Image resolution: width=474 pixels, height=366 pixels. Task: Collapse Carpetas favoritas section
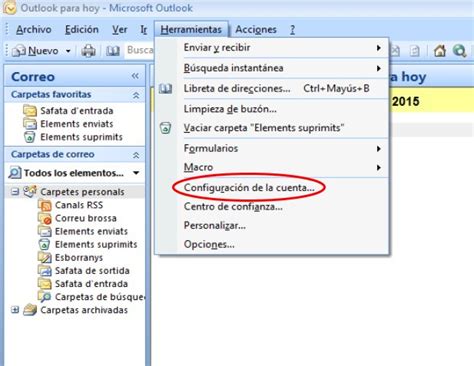click(x=136, y=95)
